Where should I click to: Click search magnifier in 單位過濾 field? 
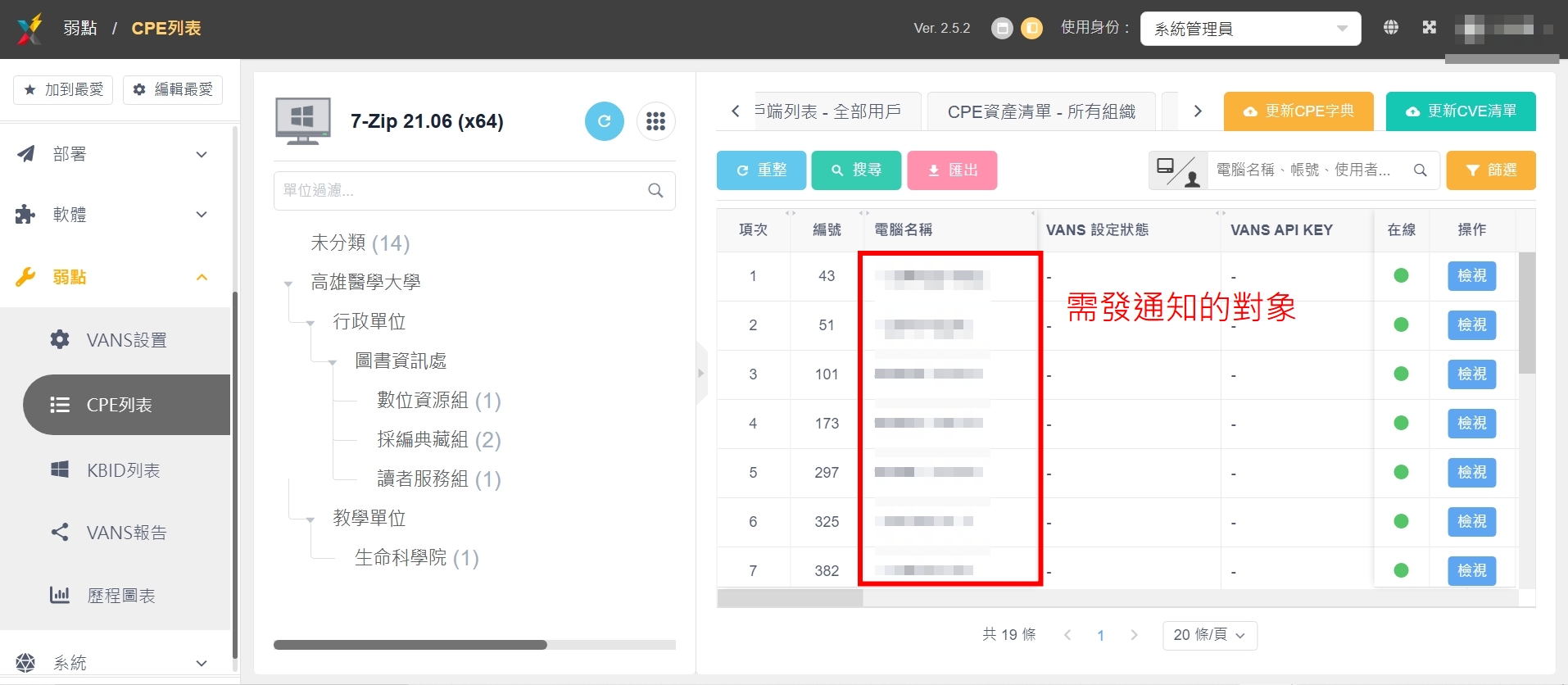tap(655, 190)
